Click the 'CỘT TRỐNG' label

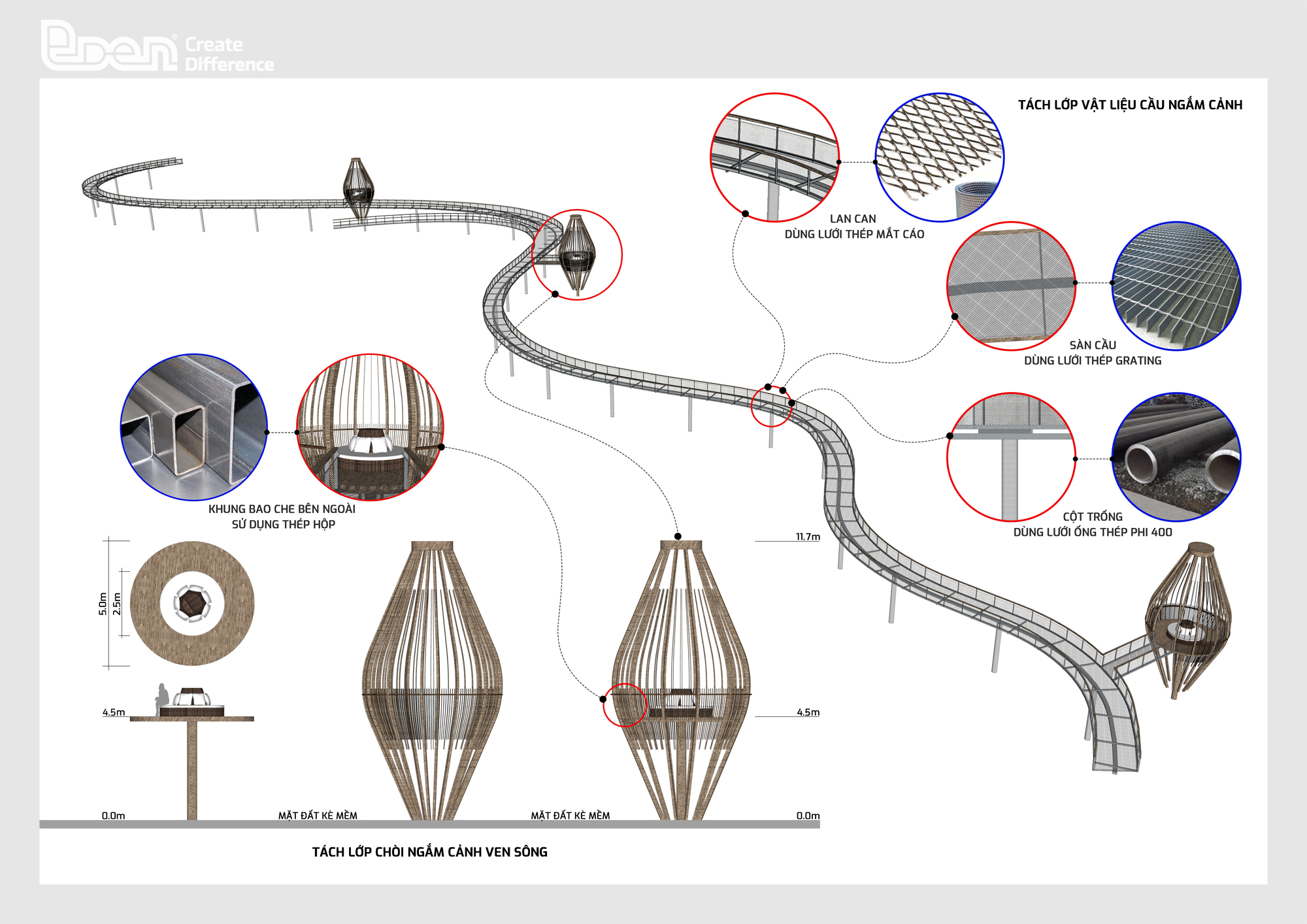pyautogui.click(x=1093, y=517)
